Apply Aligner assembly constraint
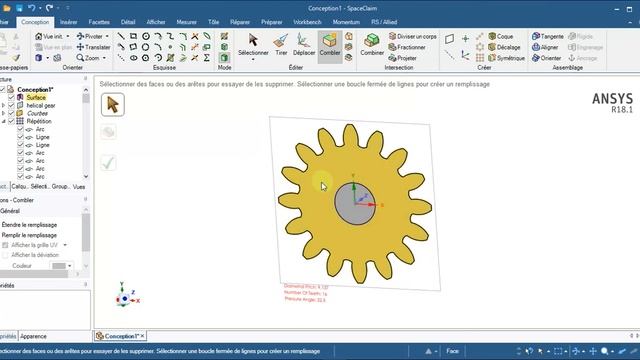Viewport: 640px width, 360px height. [545, 47]
